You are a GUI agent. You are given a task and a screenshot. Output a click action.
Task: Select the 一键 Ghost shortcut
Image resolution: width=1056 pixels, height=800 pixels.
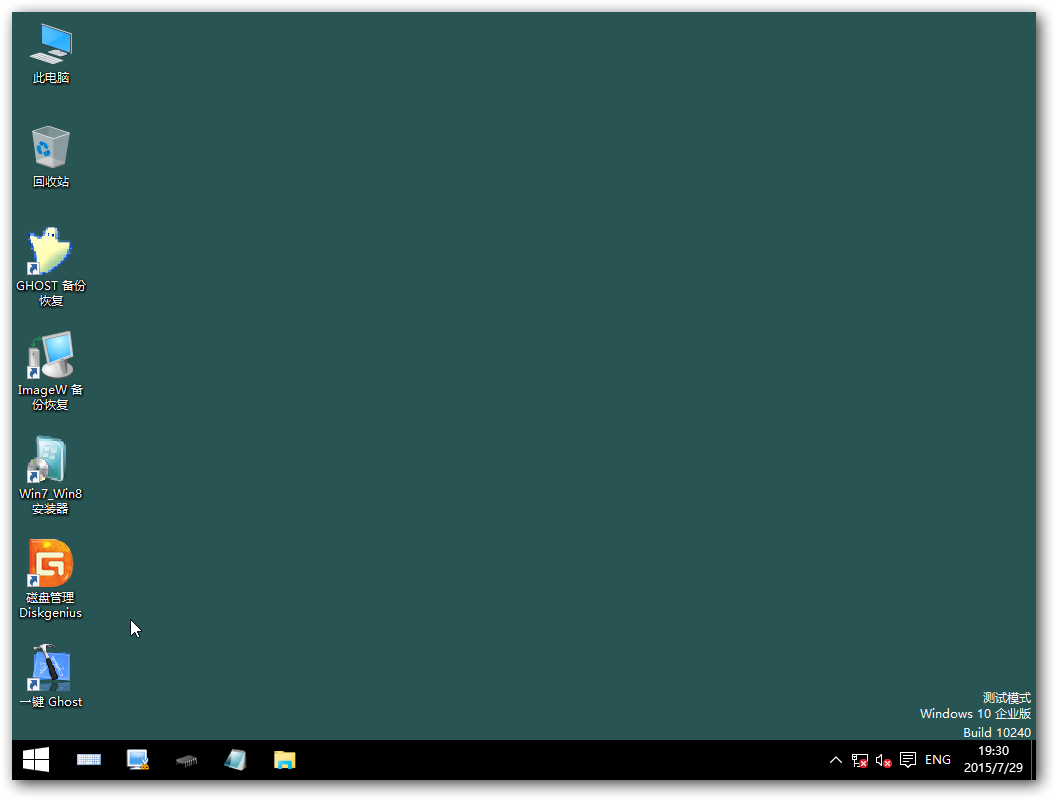[x=51, y=677]
